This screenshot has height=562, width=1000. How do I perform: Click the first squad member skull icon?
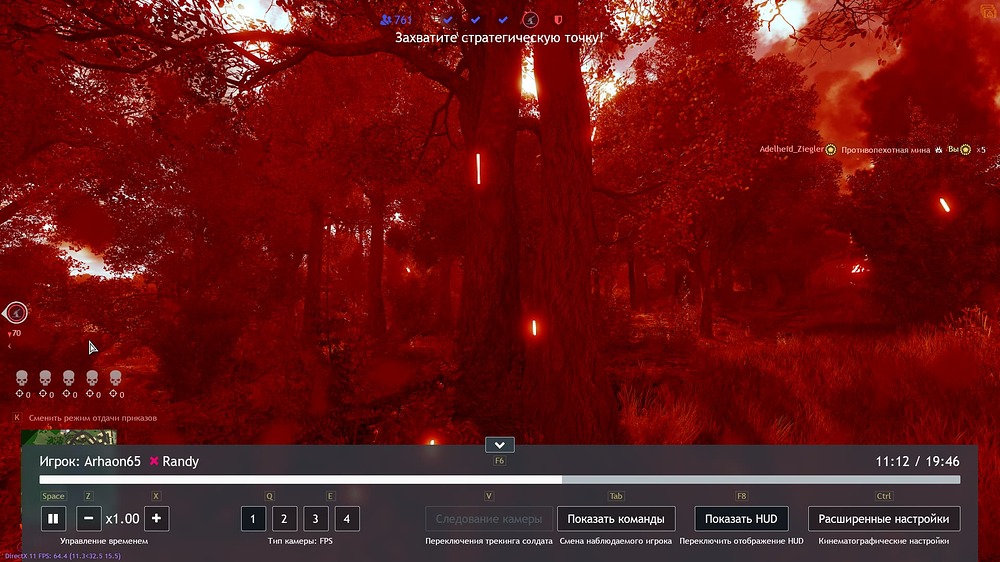(21, 378)
